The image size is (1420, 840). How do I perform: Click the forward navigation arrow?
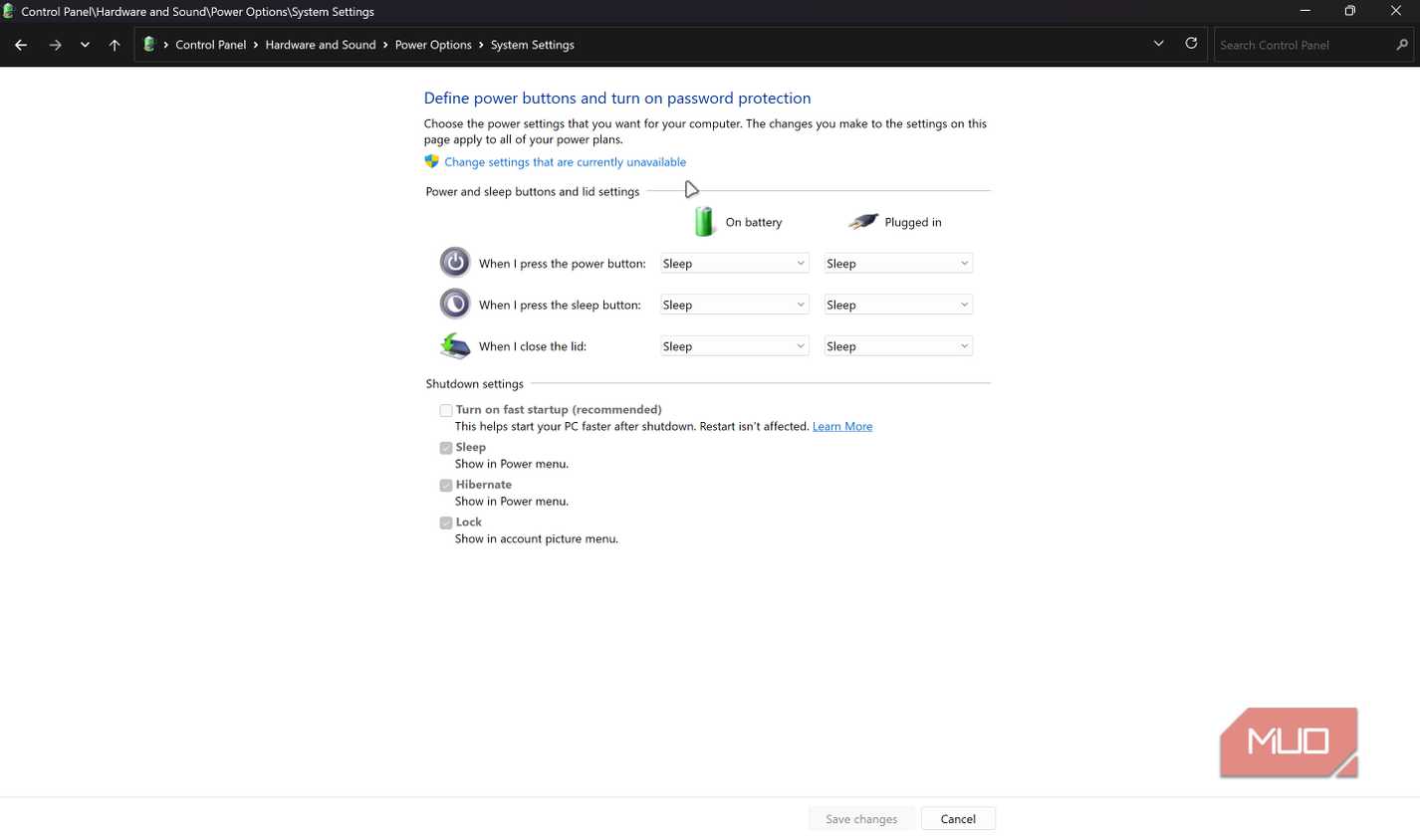(x=55, y=45)
